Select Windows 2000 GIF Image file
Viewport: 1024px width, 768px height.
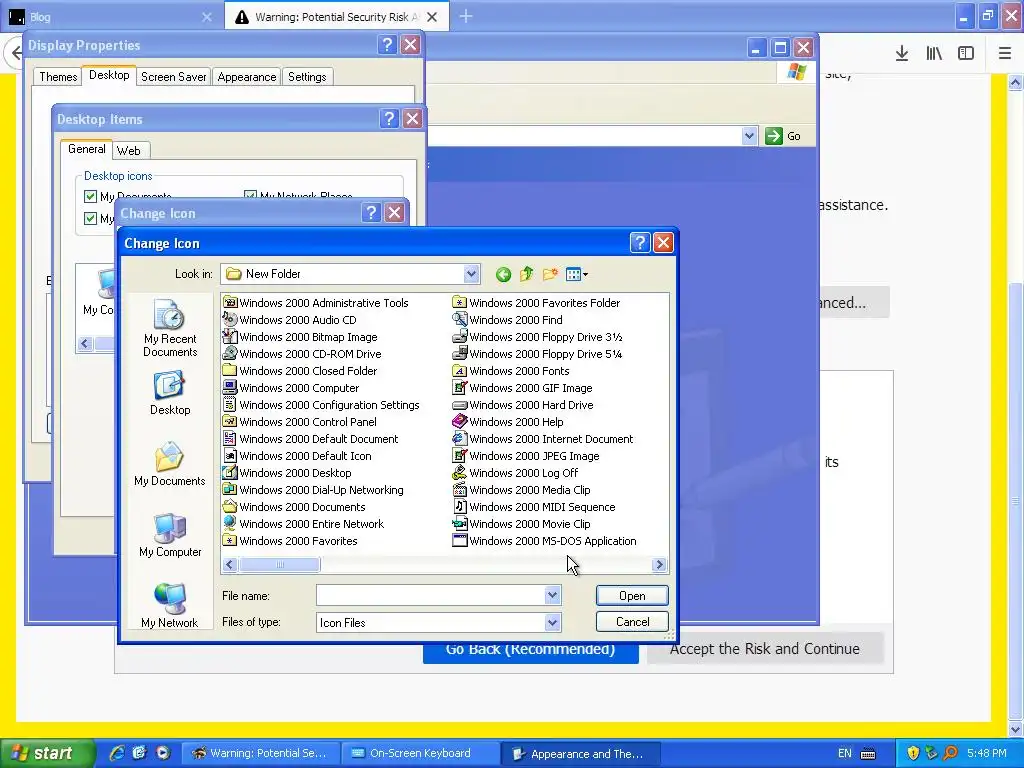tap(523, 387)
